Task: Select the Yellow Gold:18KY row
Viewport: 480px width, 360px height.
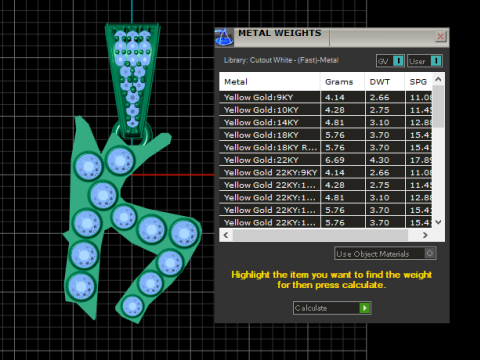Action: point(325,135)
